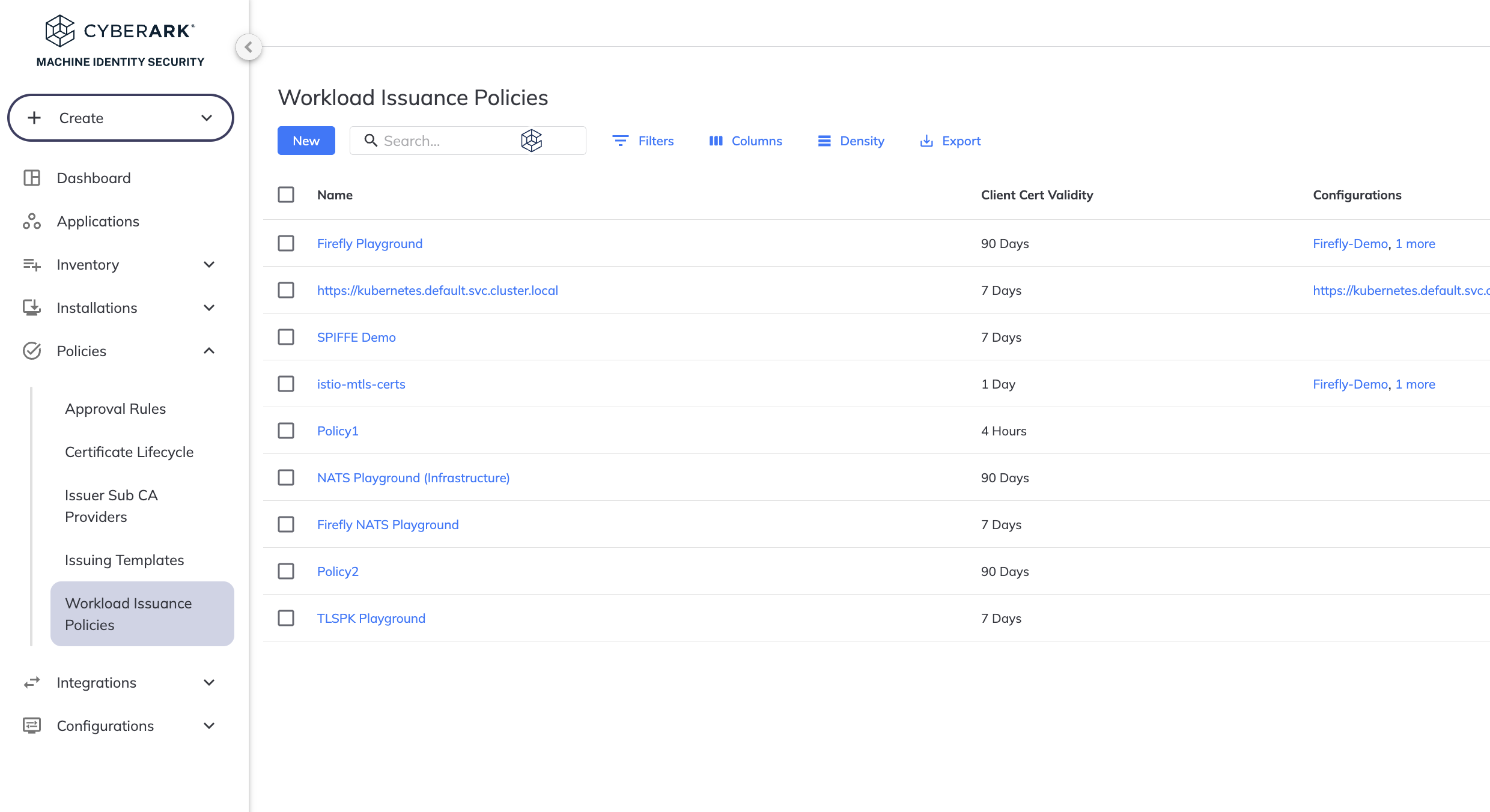Click the Density lines icon
This screenshot has width=1490, height=812.
[824, 141]
